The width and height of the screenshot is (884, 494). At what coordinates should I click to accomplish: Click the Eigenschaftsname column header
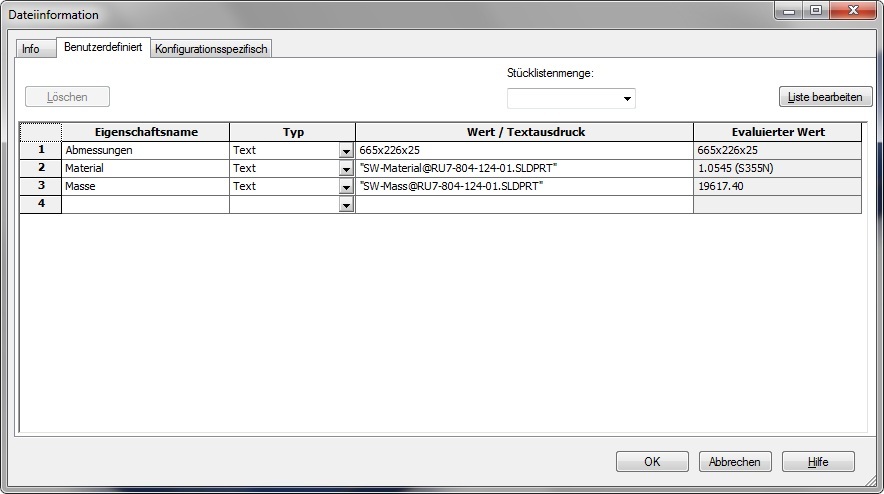(145, 133)
